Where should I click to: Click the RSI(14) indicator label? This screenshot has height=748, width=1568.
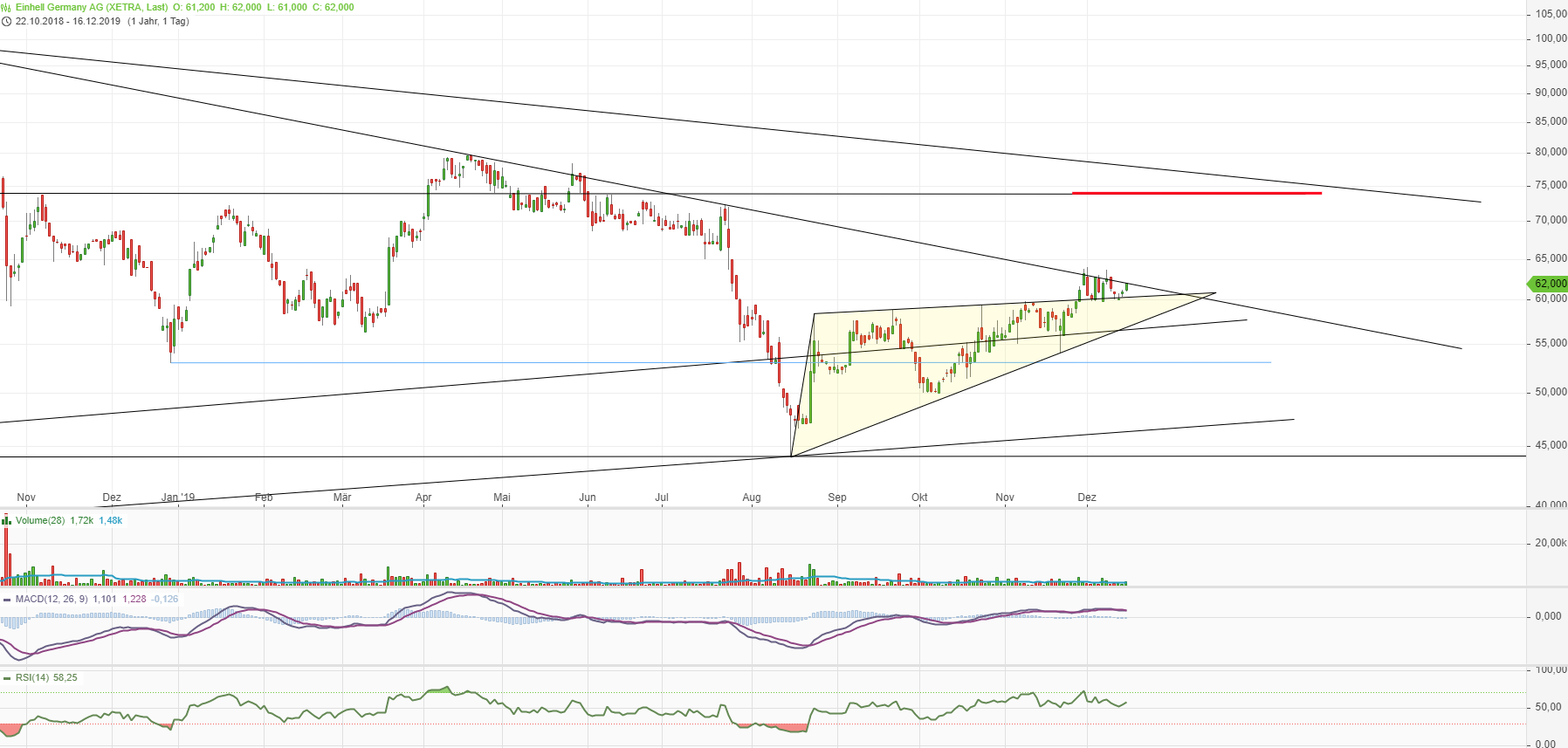[x=32, y=678]
